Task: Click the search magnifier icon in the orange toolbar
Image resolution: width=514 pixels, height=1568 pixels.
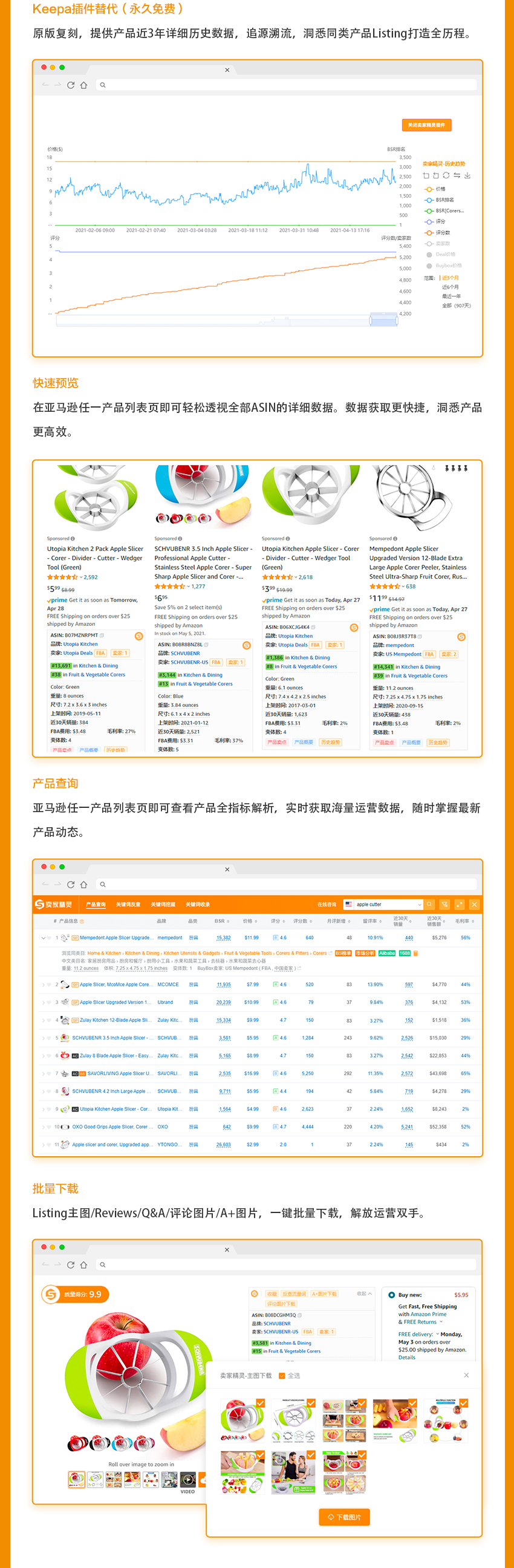Action: [x=429, y=905]
